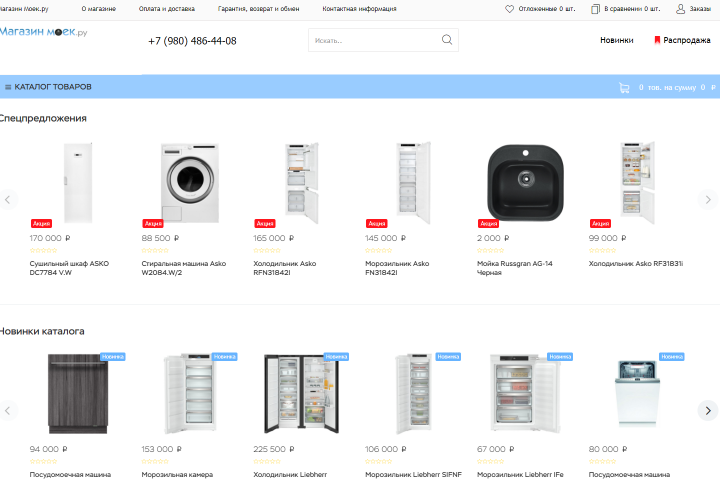This screenshot has width=720, height=480.
Task: Click freezer image priced 153 000
Action: 190,394
